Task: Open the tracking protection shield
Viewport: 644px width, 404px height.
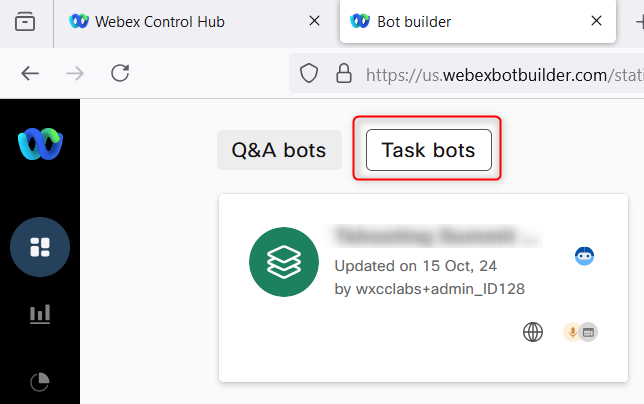Action: tap(310, 73)
